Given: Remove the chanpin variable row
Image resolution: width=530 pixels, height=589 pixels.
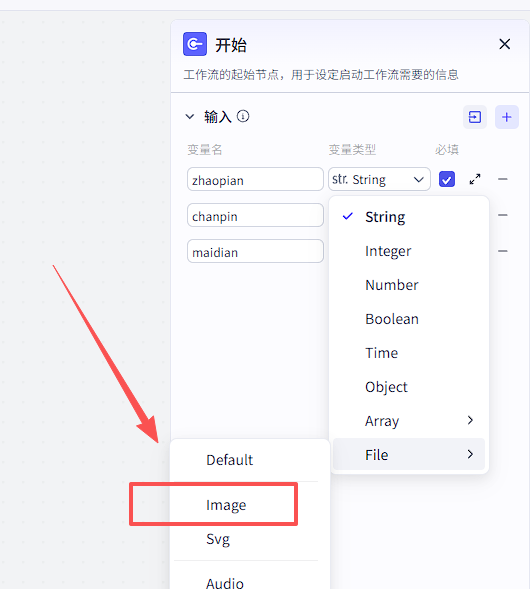Looking at the screenshot, I should pos(503,215).
